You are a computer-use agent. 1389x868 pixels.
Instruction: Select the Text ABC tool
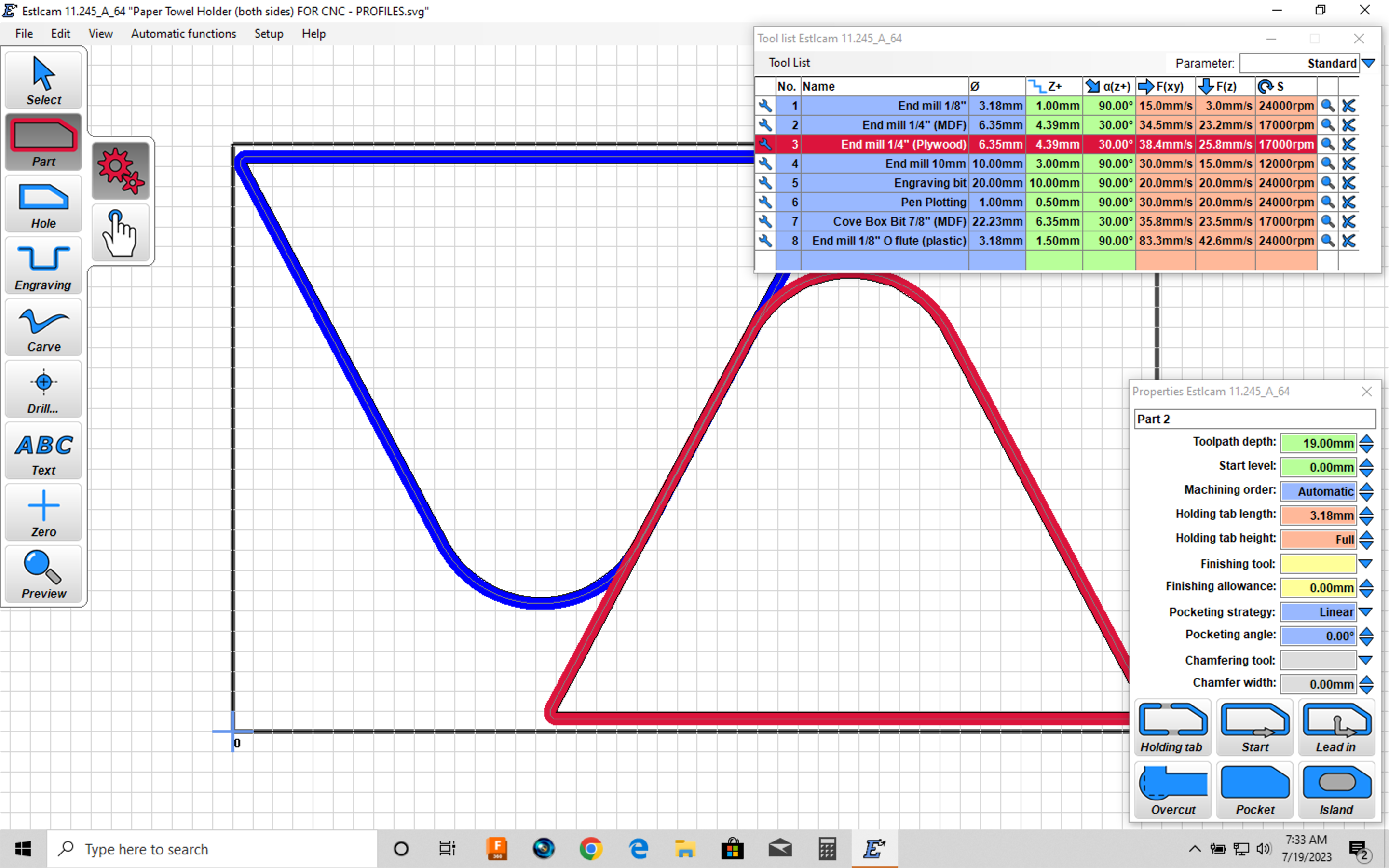[43, 452]
